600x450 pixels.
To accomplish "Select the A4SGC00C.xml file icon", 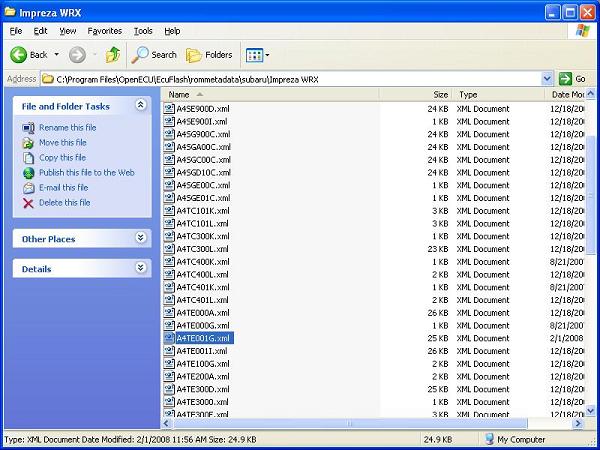I will [169, 160].
